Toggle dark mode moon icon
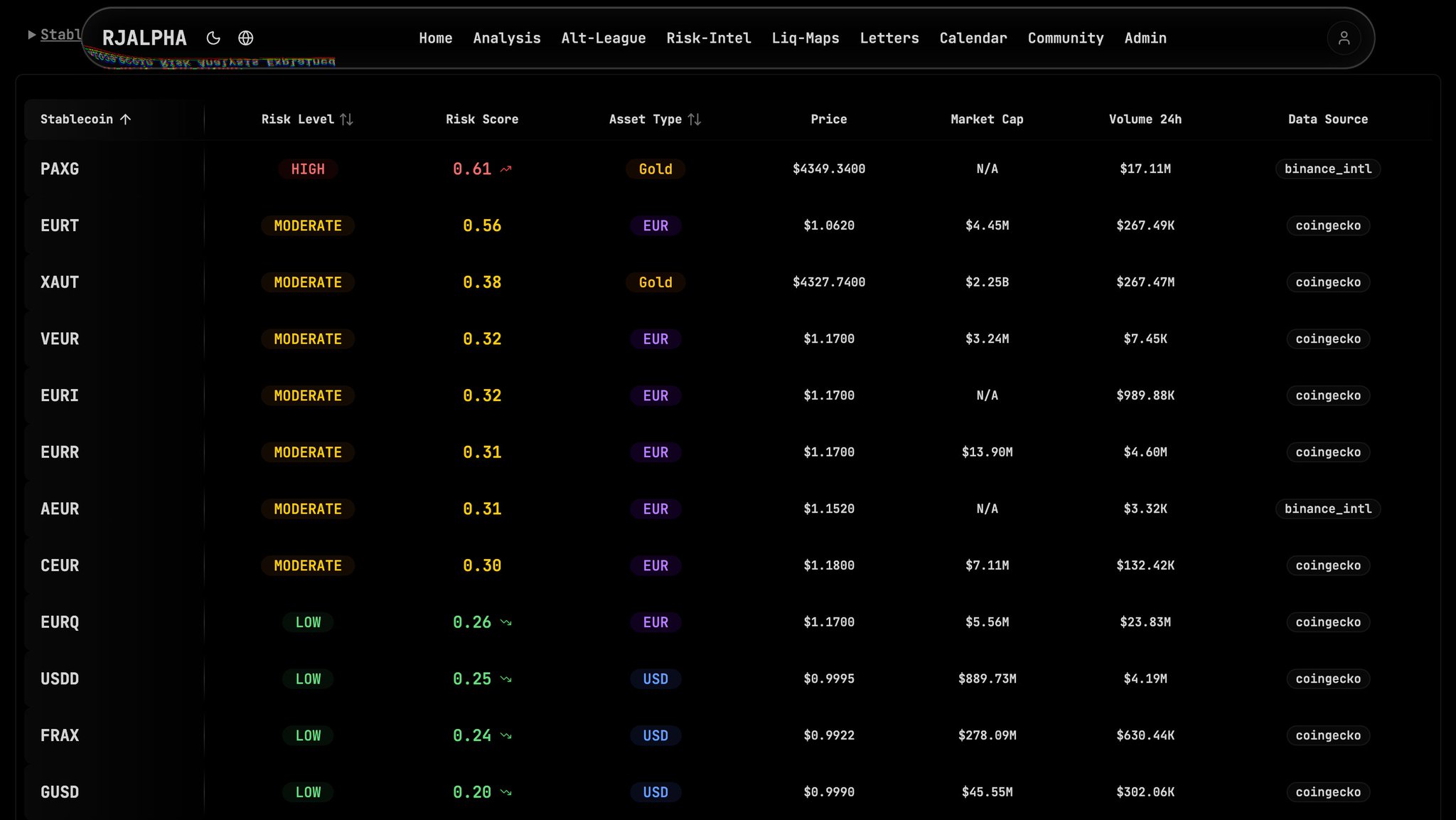The height and width of the screenshot is (820, 1456). 213,38
